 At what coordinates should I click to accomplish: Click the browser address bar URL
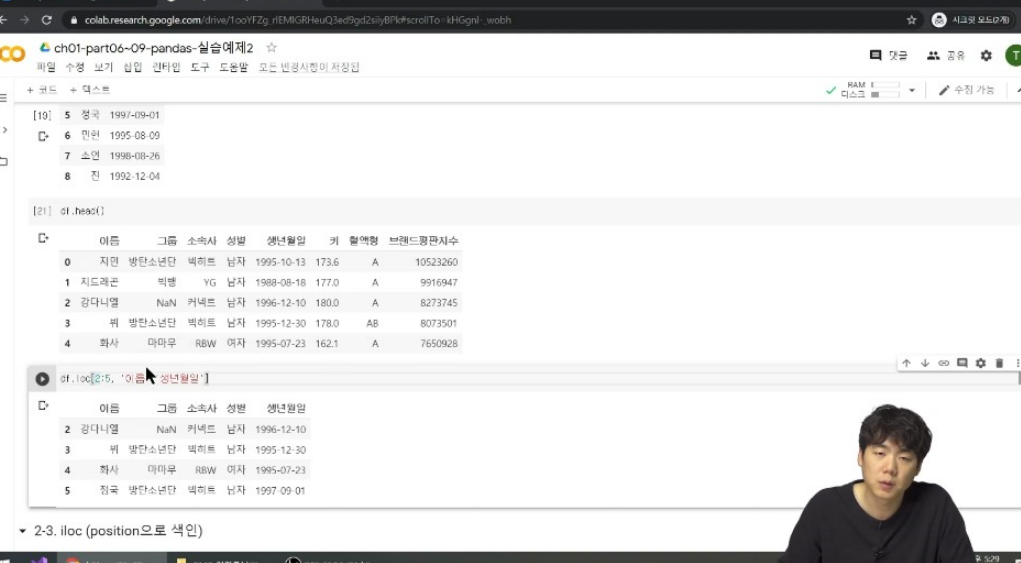point(298,20)
